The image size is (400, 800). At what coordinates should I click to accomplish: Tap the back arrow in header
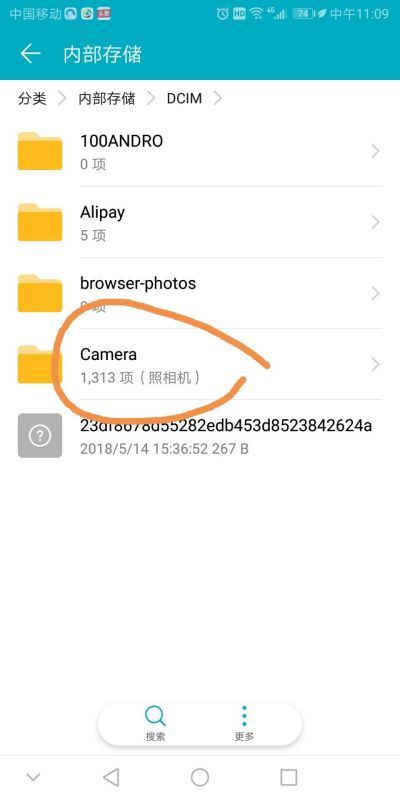click(30, 54)
